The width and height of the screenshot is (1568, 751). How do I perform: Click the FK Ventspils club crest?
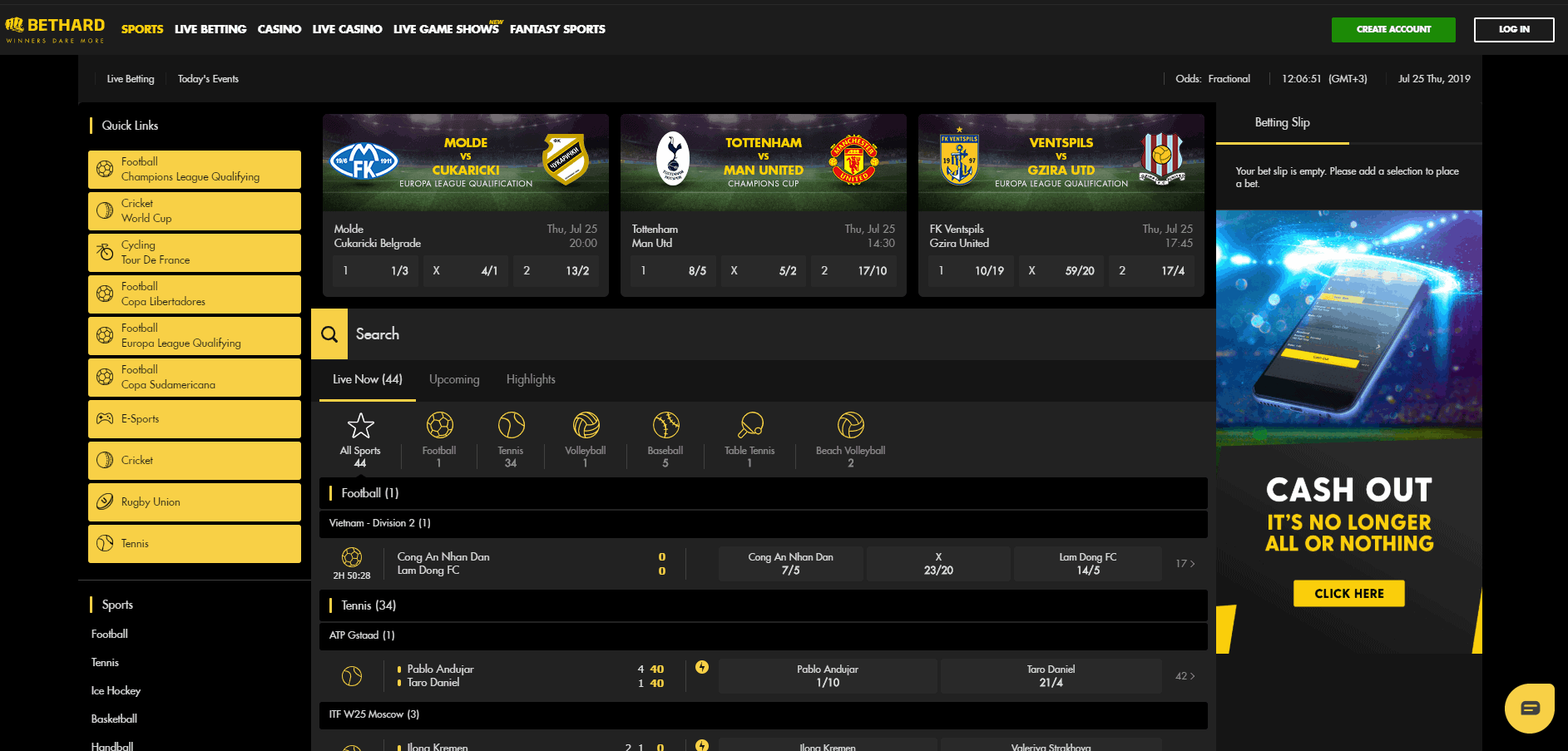959,156
